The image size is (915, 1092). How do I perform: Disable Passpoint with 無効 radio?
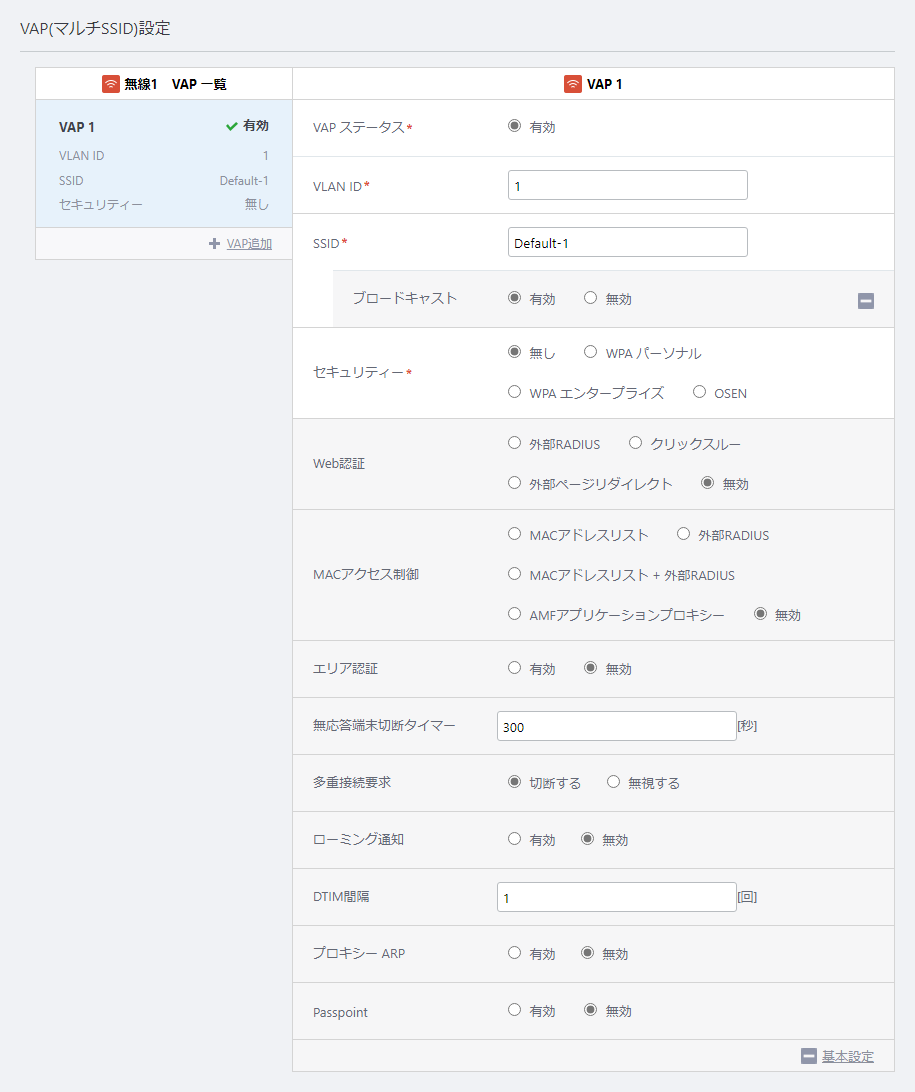pyautogui.click(x=591, y=1010)
